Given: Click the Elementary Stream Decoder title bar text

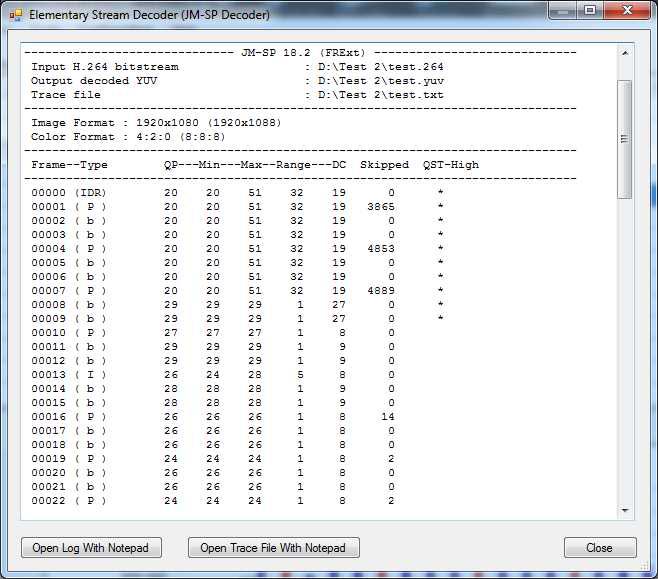Looking at the screenshot, I should pyautogui.click(x=148, y=16).
